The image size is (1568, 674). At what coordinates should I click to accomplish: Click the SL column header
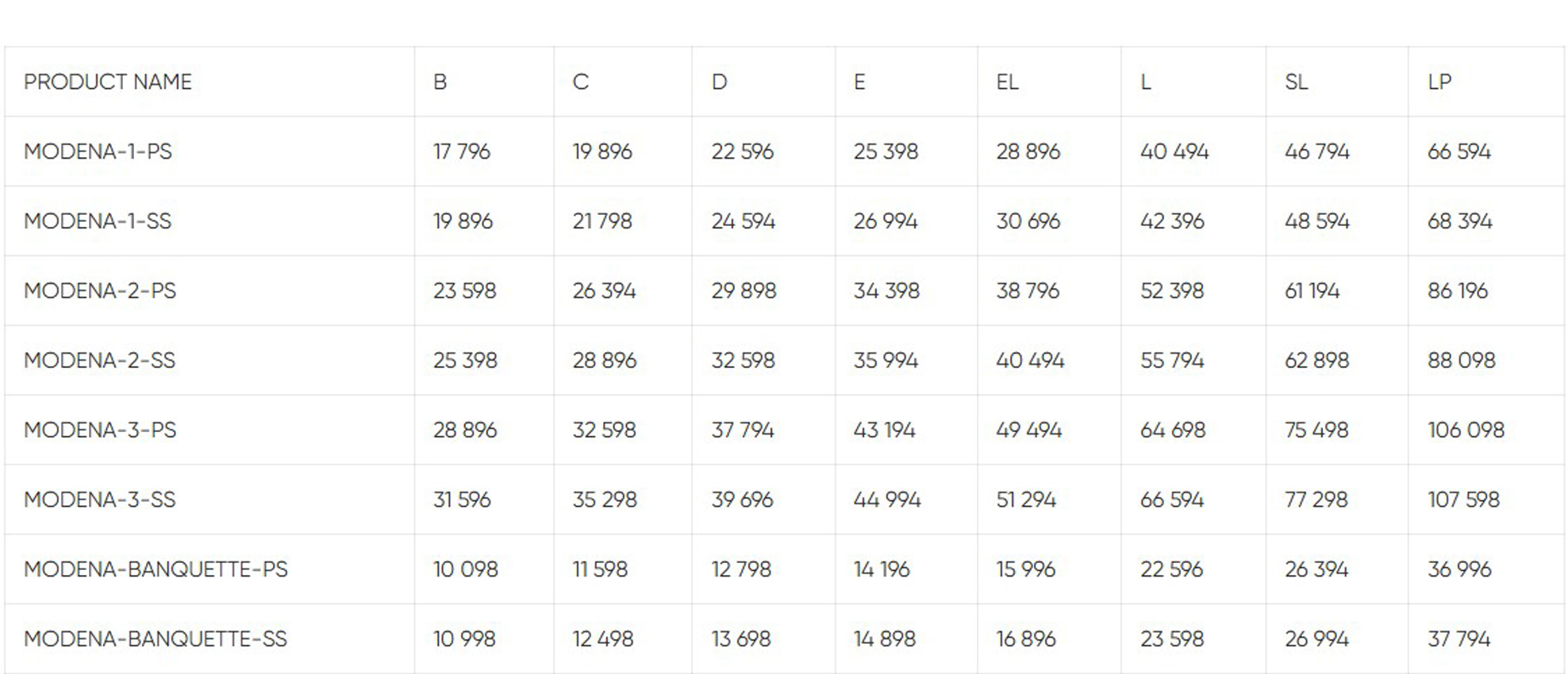click(1296, 82)
